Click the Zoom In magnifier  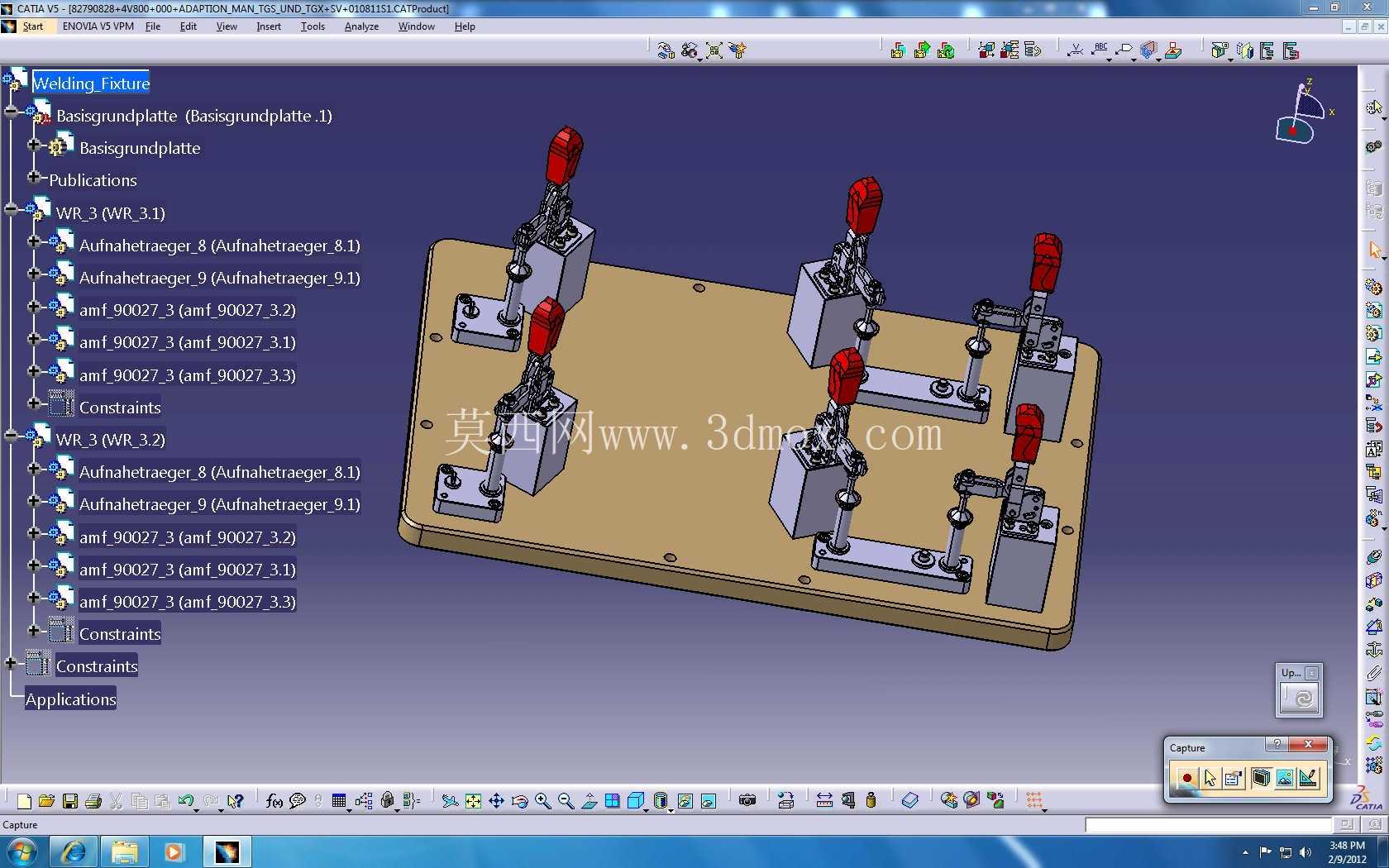(542, 800)
